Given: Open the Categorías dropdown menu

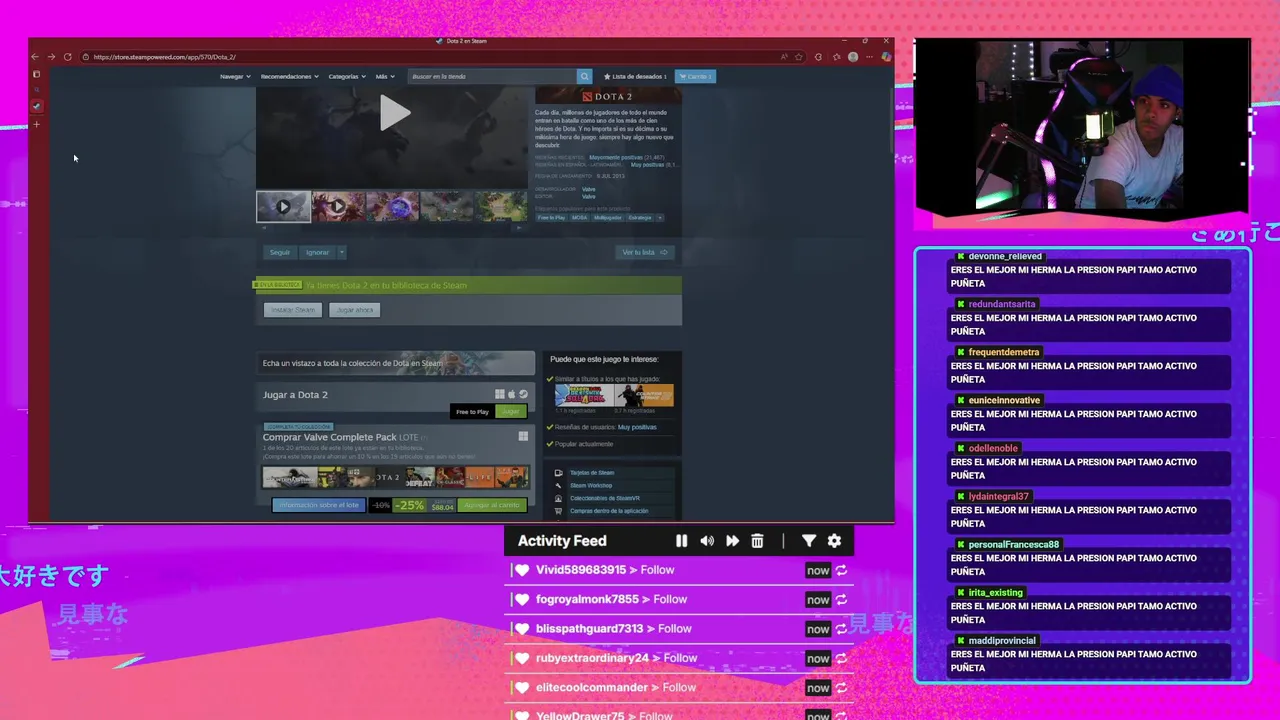Looking at the screenshot, I should tap(347, 76).
